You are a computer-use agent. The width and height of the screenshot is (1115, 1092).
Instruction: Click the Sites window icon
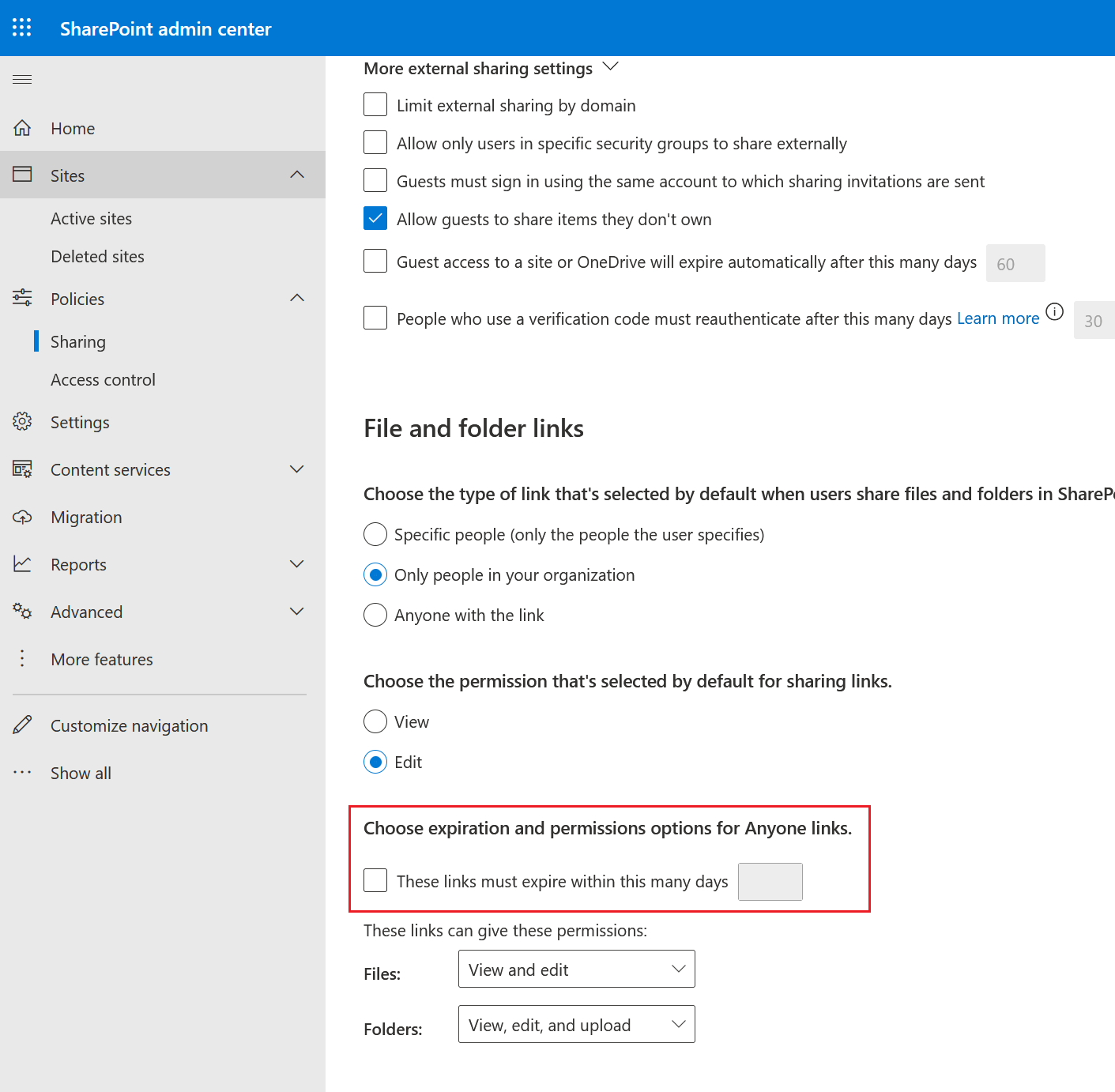pos(22,175)
